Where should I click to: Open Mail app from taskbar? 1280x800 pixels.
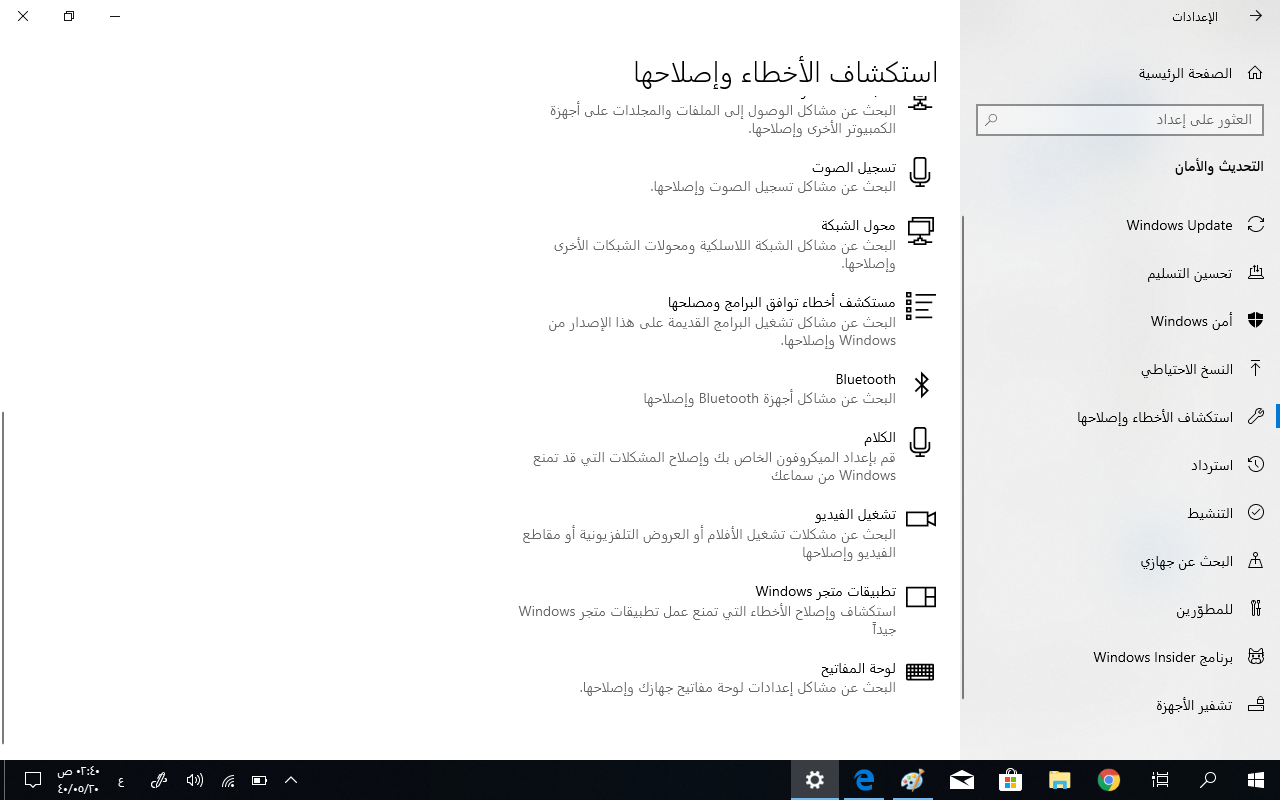point(962,780)
